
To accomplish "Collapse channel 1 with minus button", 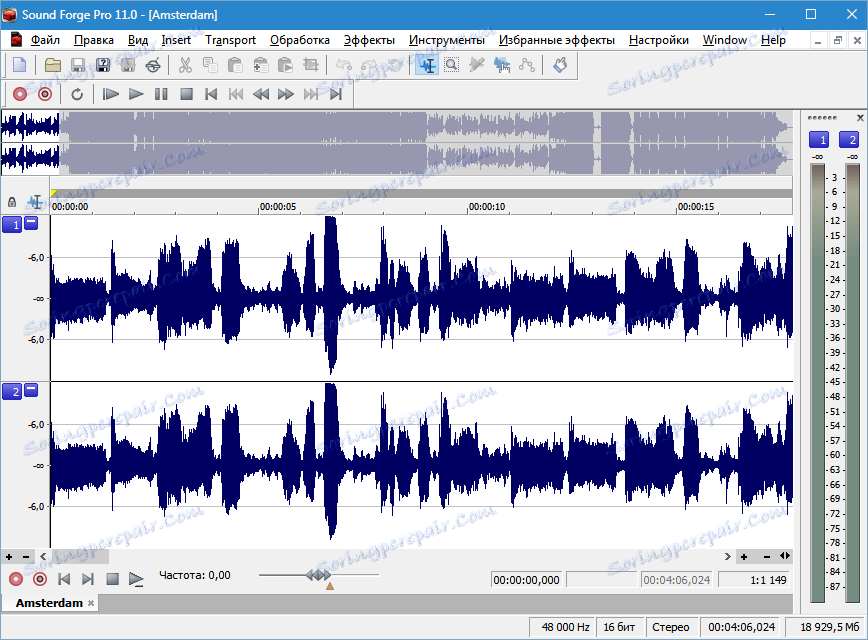I will coord(31,224).
